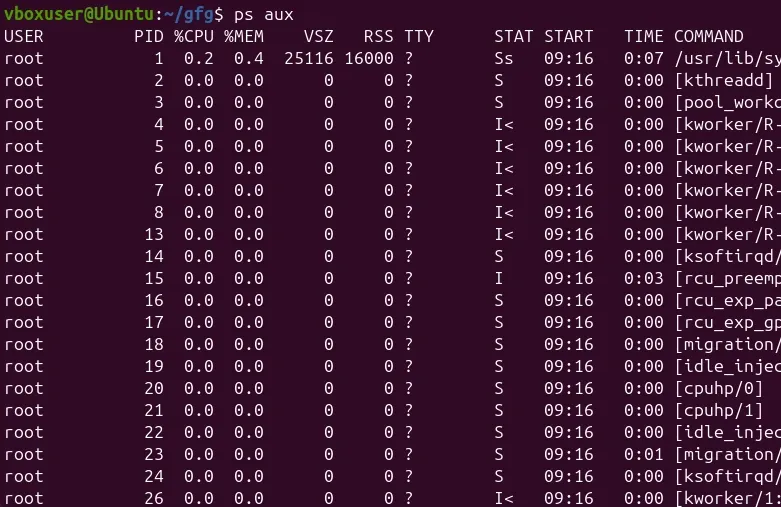Click PID 20 in the list
The height and width of the screenshot is (507, 781).
pos(154,388)
